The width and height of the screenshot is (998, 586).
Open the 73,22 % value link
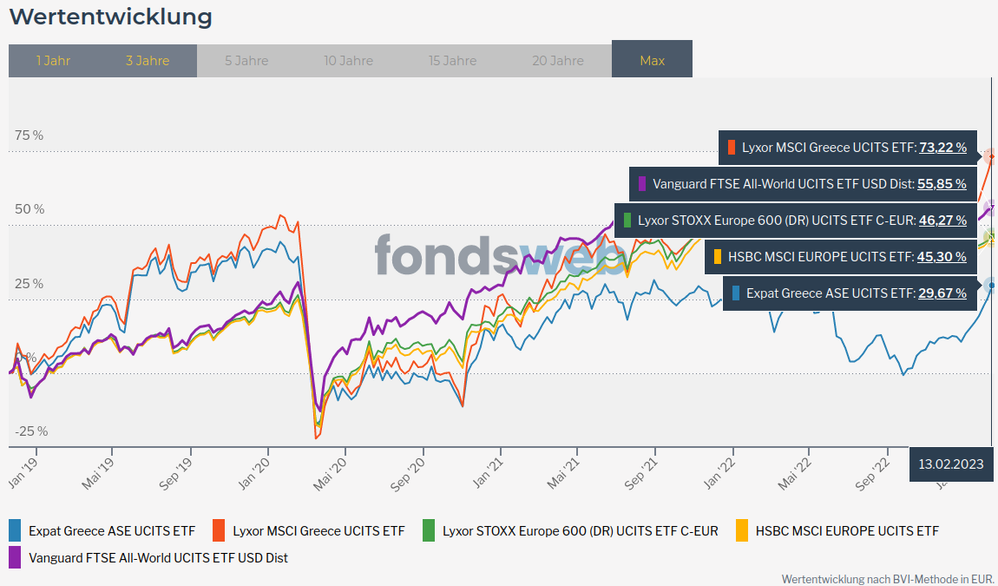click(x=942, y=148)
